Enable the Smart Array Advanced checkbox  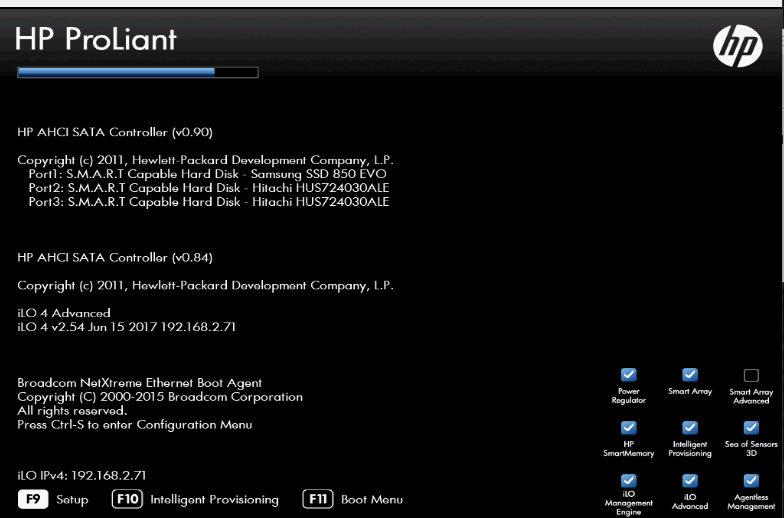(x=751, y=375)
